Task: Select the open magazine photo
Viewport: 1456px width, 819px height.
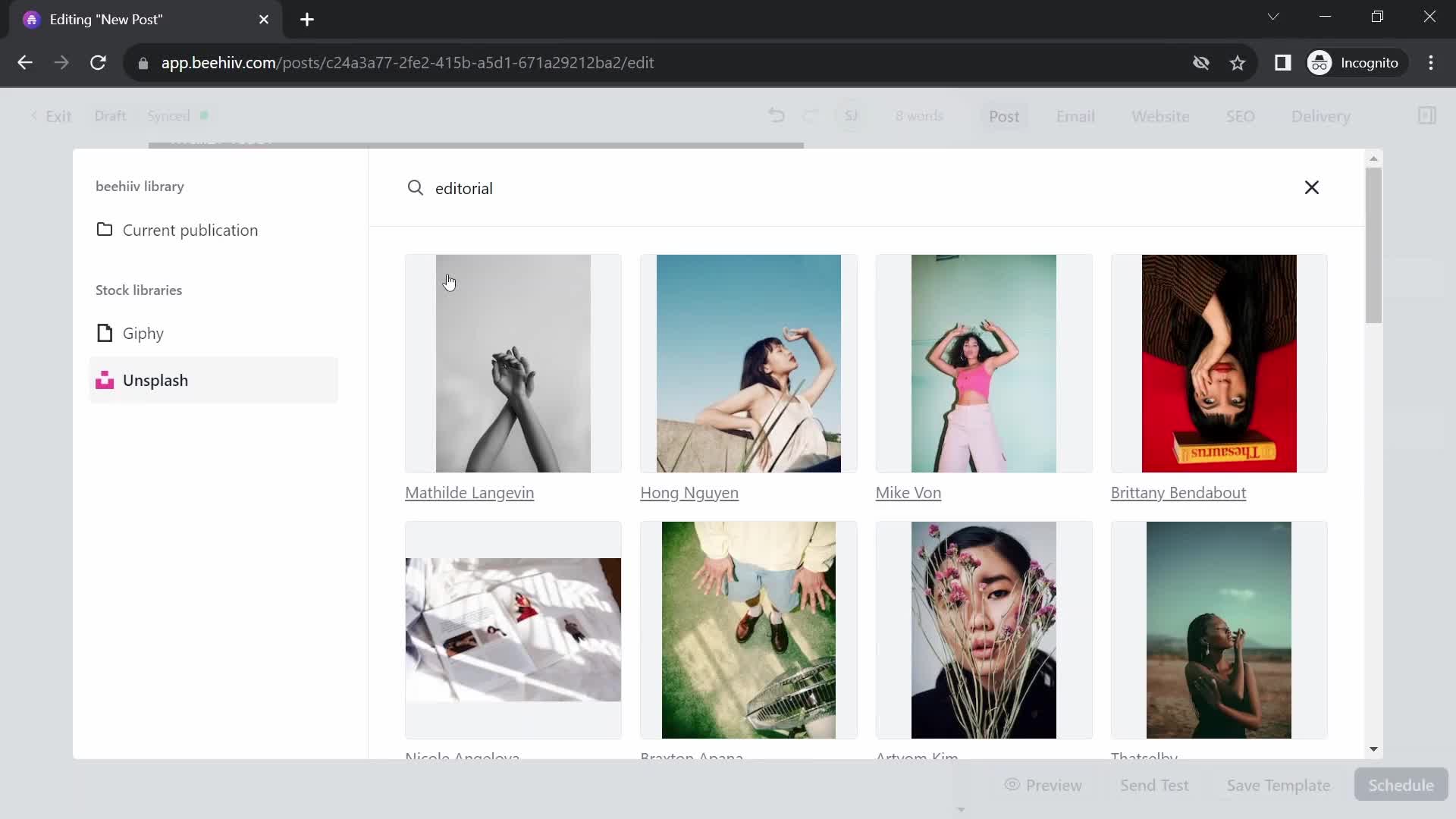Action: pos(513,630)
